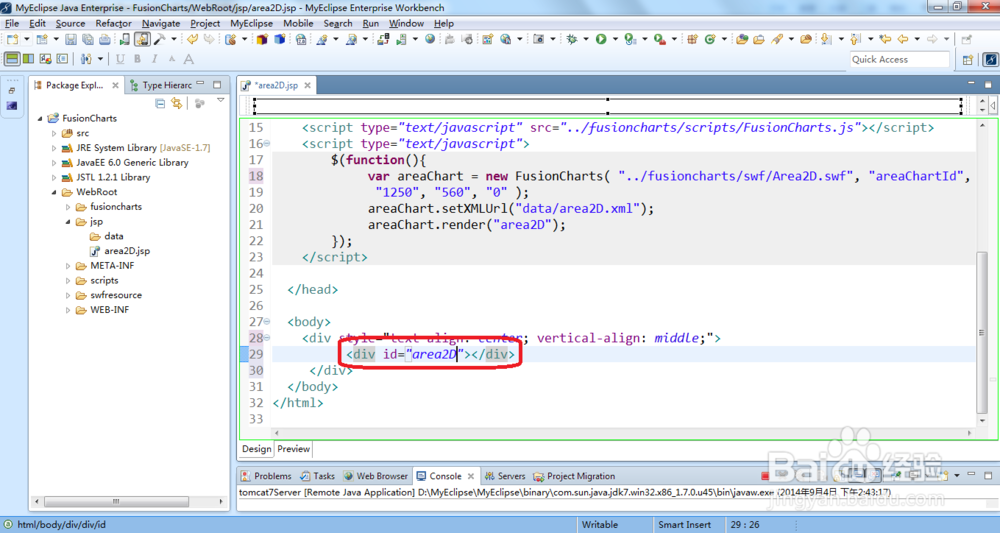Viewport: 1000px width, 533px height.
Task: Switch to the Servers tab
Action: tap(504, 476)
